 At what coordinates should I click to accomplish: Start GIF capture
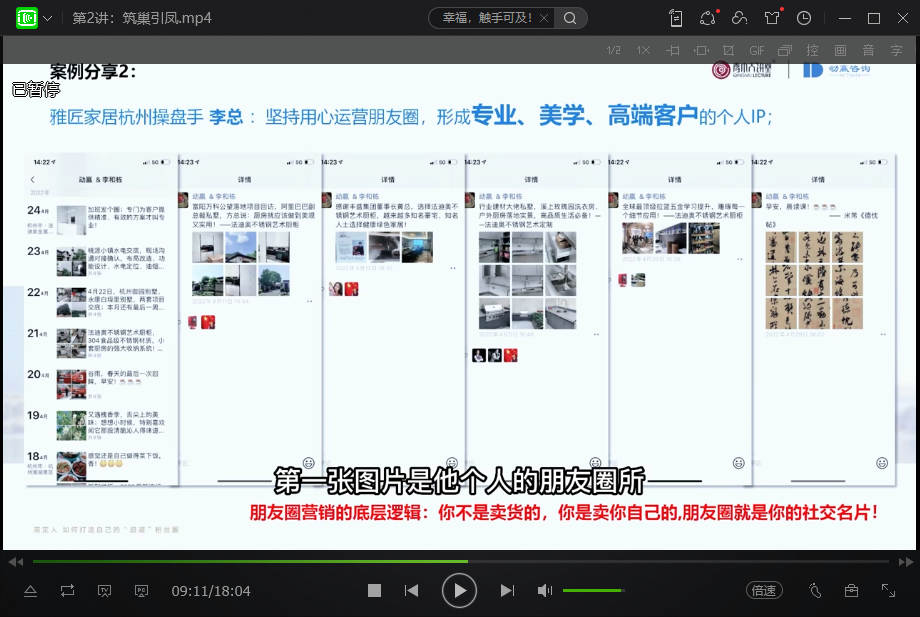pos(757,50)
